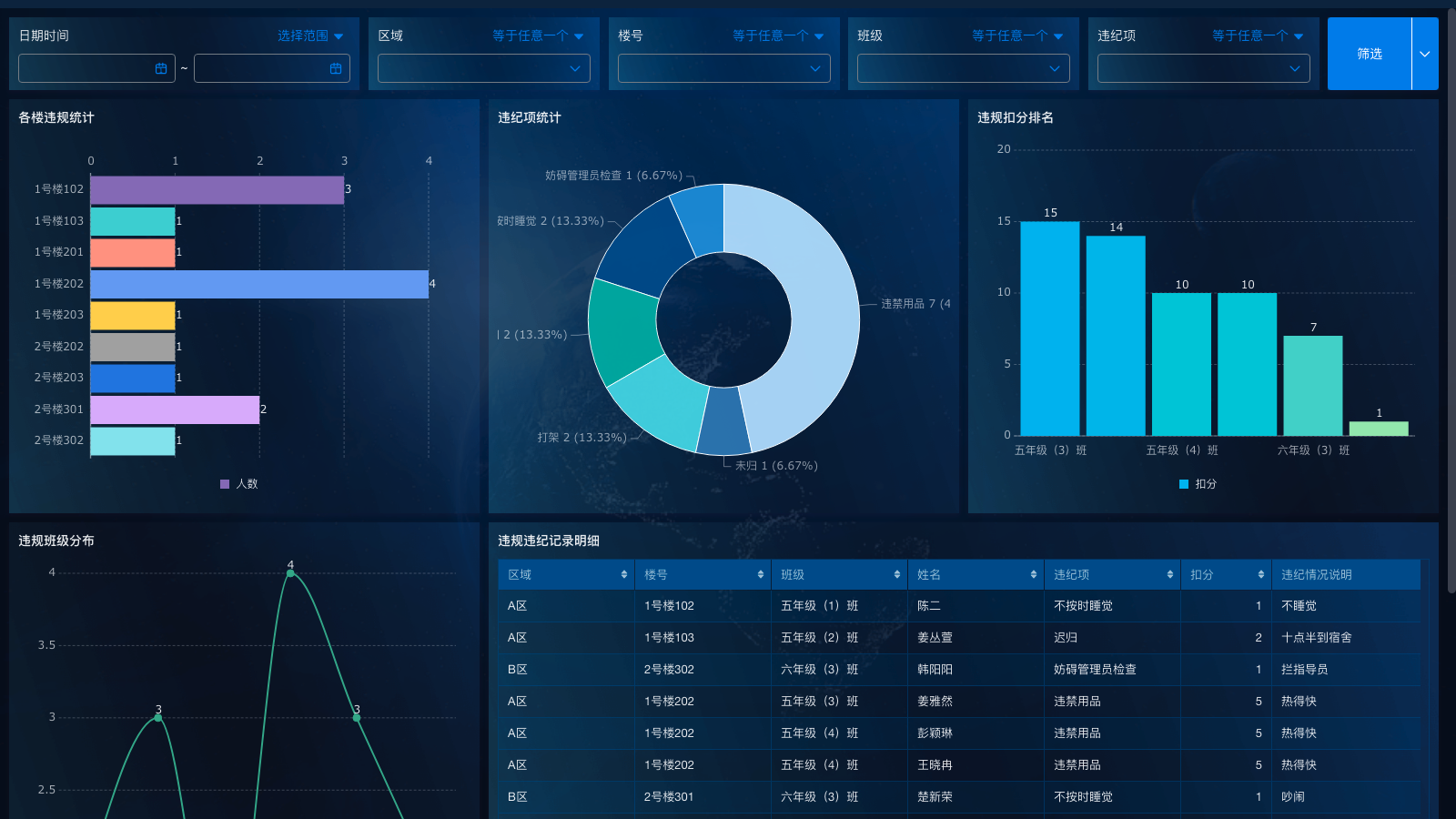
Task: Select name cell 楚新荣
Action: [935, 797]
